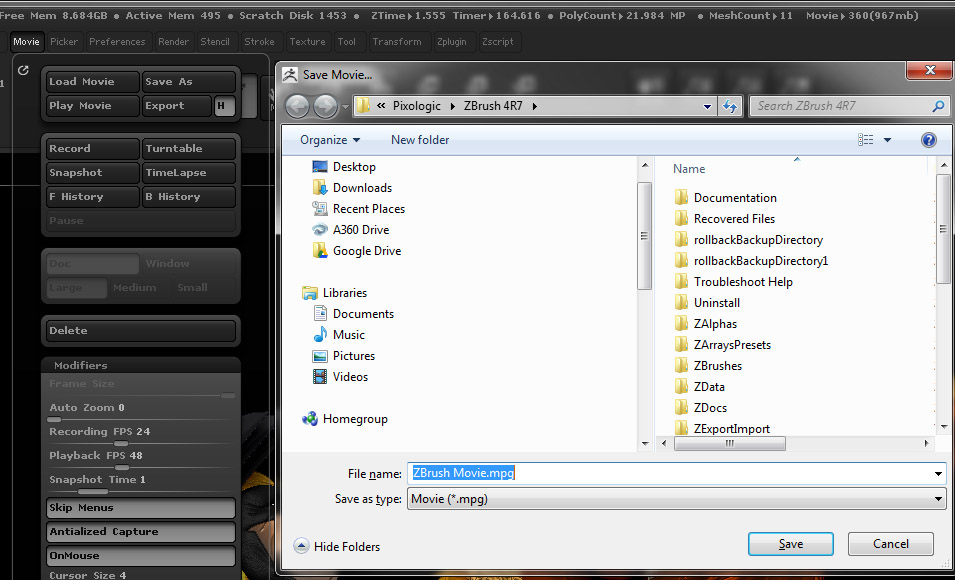Image resolution: width=955 pixels, height=580 pixels.
Task: Collapse with Hide Folders
Action: [337, 546]
